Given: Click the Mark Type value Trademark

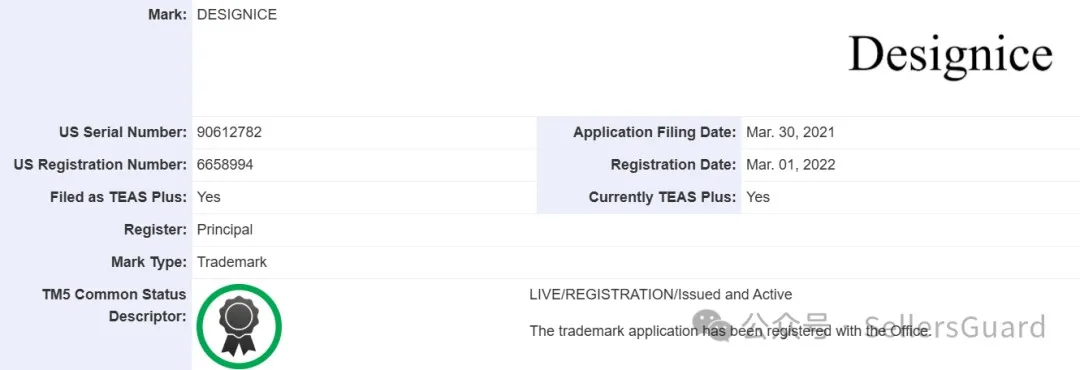Looking at the screenshot, I should [231, 262].
